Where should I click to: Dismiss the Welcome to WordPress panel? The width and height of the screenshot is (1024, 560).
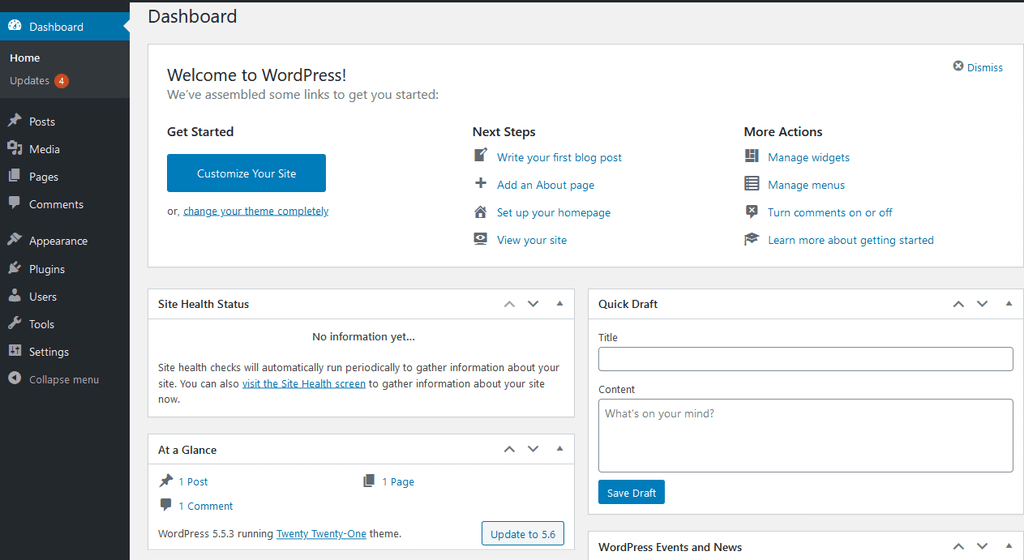[978, 67]
